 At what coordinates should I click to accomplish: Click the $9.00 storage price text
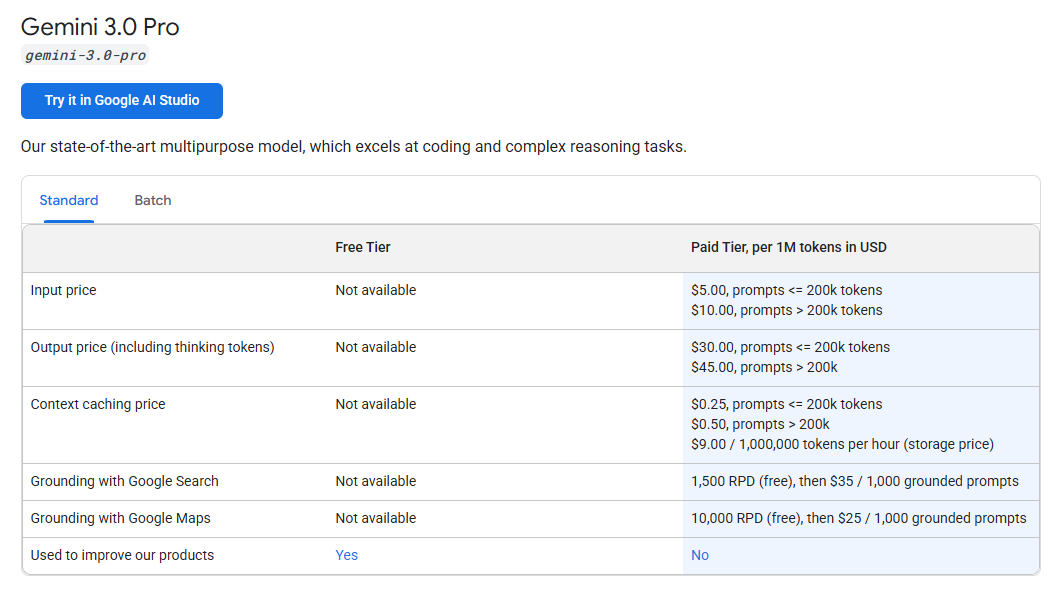point(842,444)
